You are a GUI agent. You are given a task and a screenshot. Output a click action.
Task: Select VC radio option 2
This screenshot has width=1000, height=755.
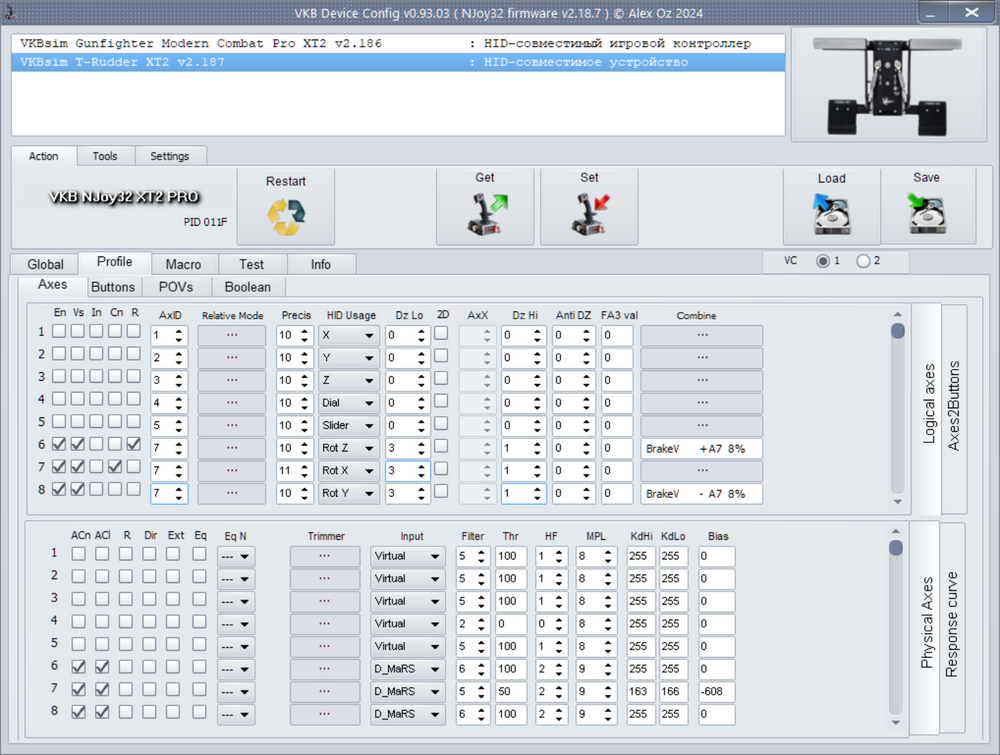point(863,261)
